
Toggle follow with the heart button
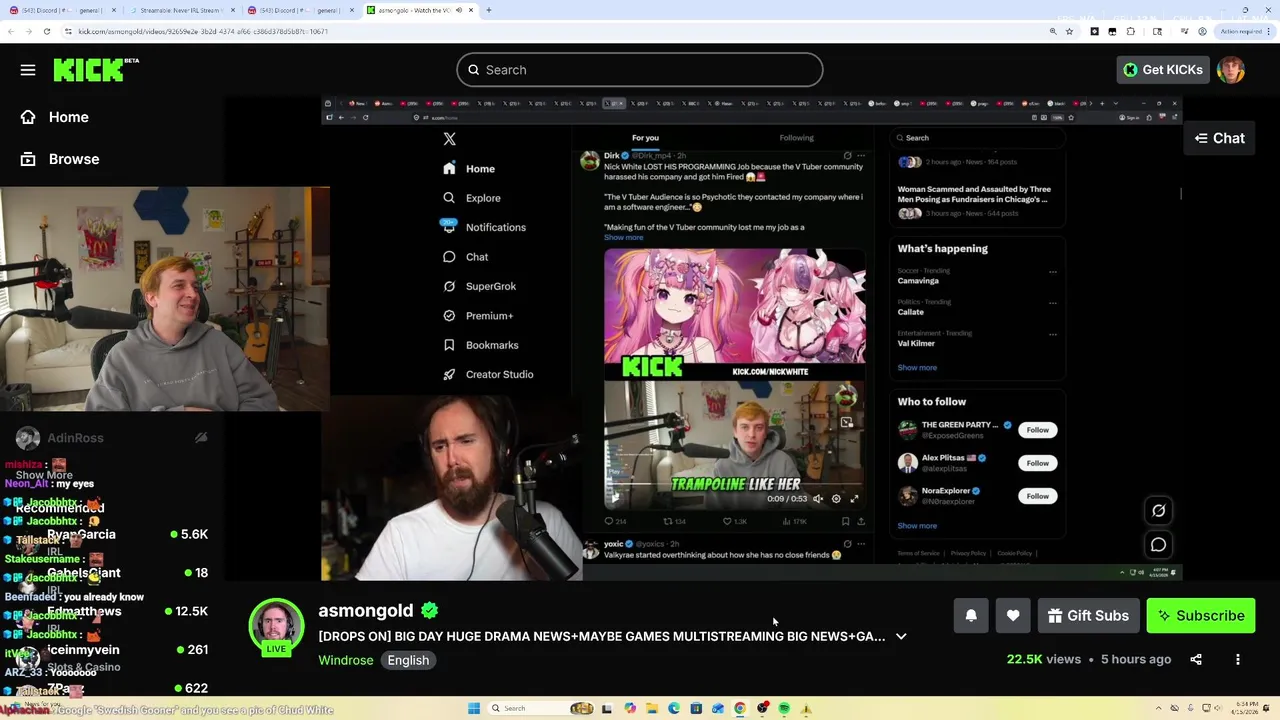coord(1013,616)
